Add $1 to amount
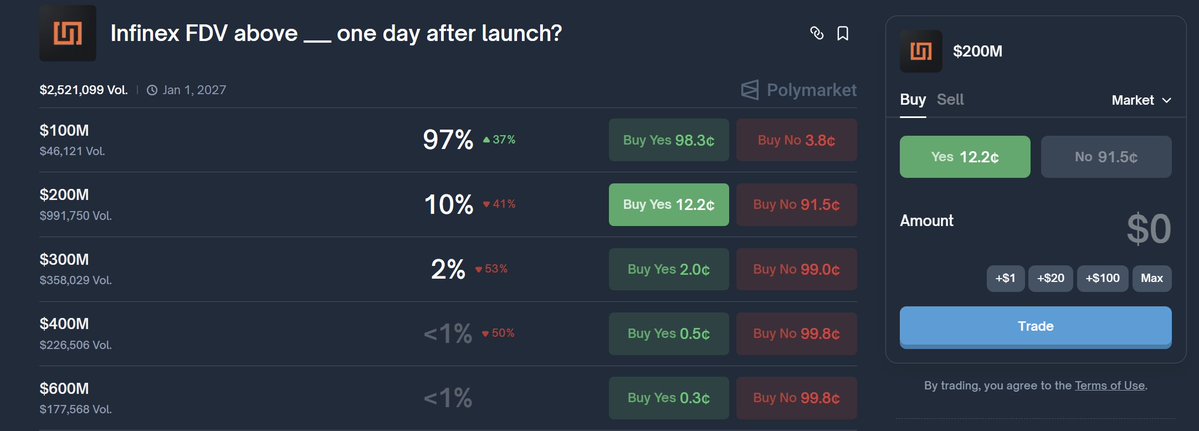The width and height of the screenshot is (1199, 431). click(1005, 278)
